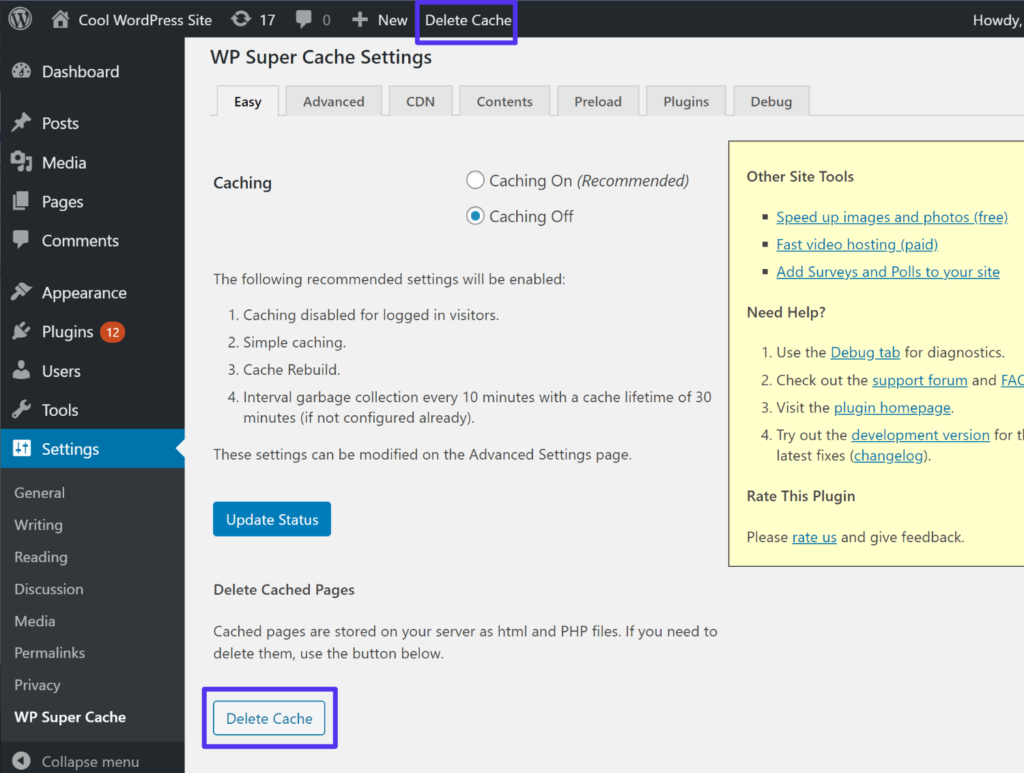Switch to the Advanced tab
1024x773 pixels.
pyautogui.click(x=333, y=100)
